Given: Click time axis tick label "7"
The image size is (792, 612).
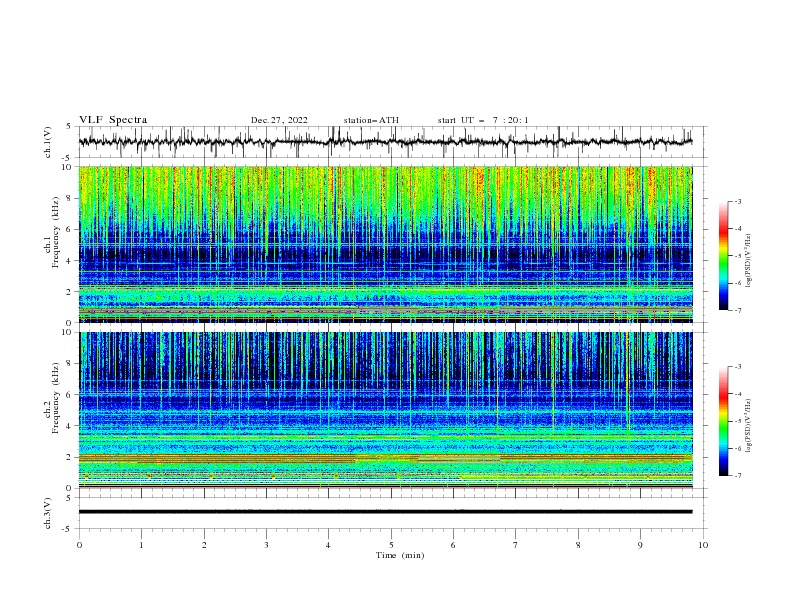Looking at the screenshot, I should click(x=516, y=545).
